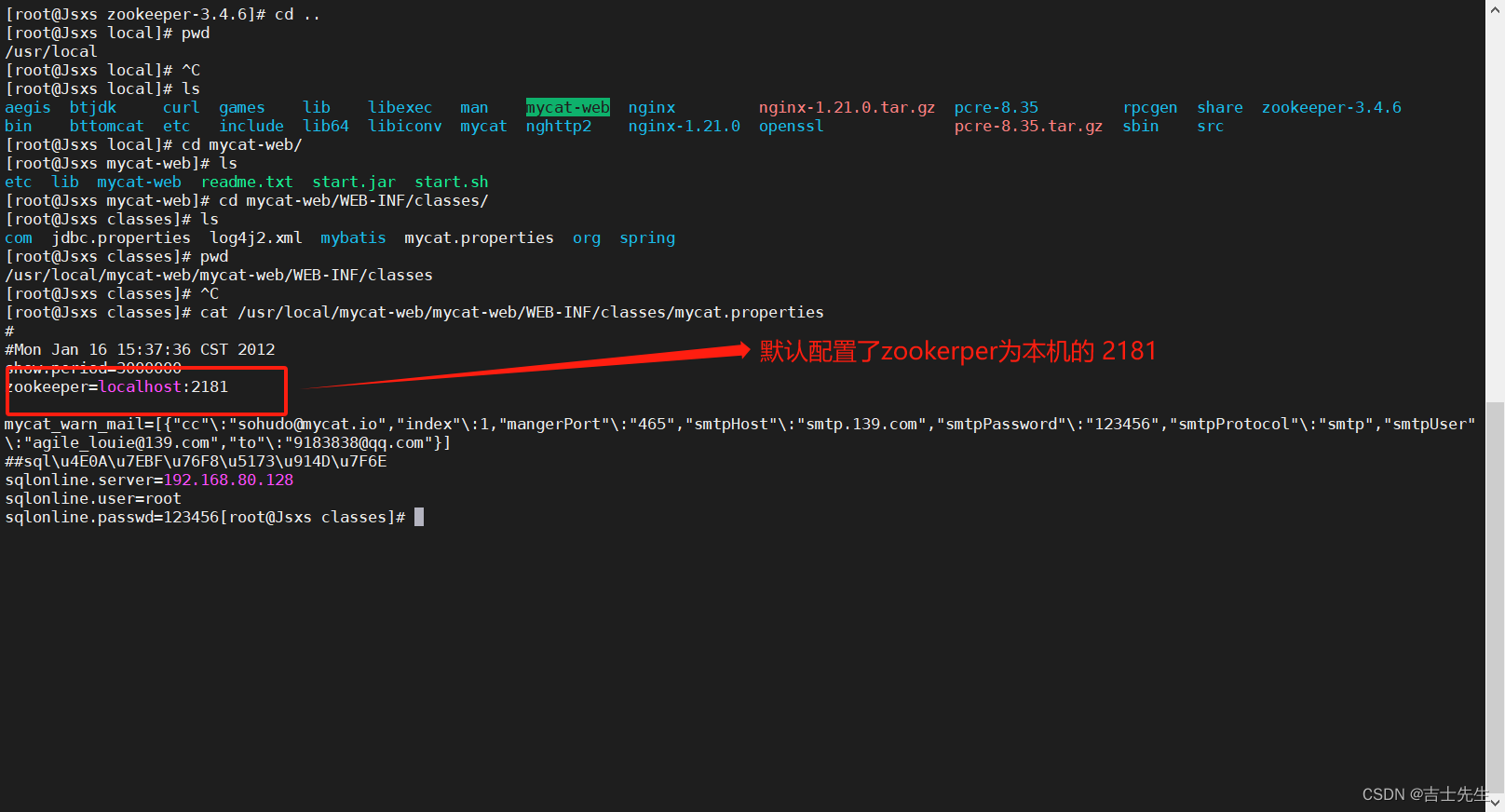The image size is (1505, 812).
Task: Click the green-highlighted 'mycat-web' entry
Action: [x=568, y=108]
